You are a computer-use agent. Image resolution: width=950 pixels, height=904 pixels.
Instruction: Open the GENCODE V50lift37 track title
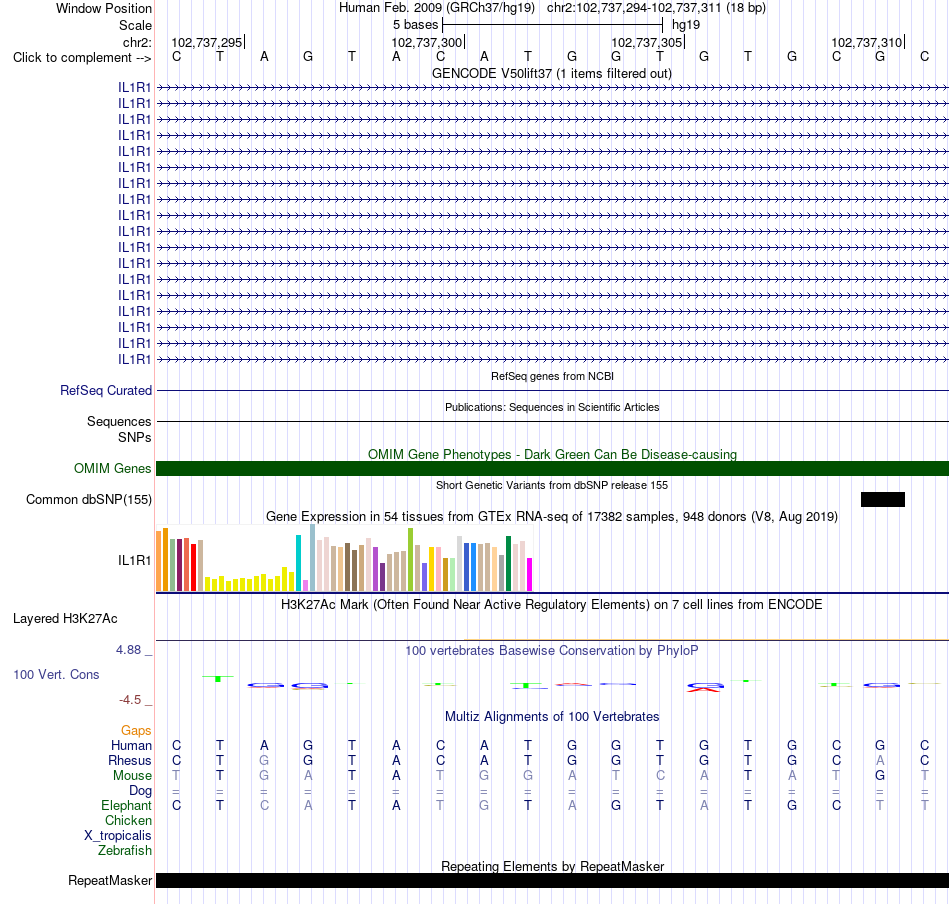(x=552, y=73)
